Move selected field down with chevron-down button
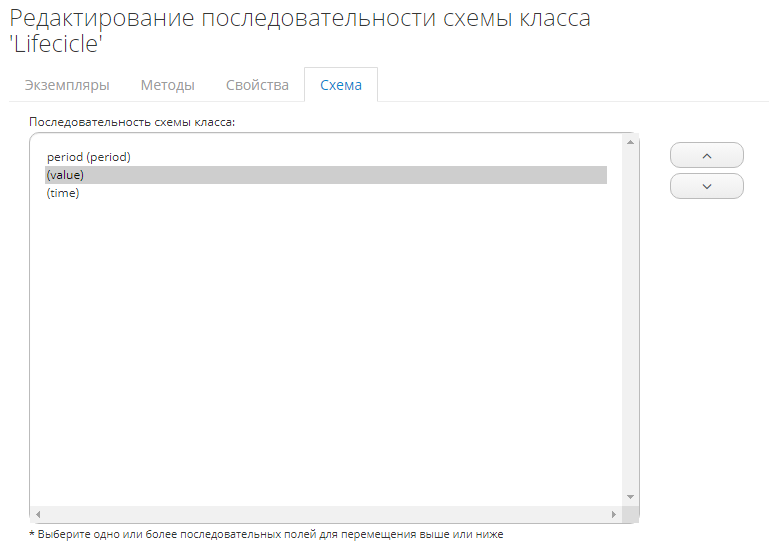This screenshot has height=551, width=769. click(x=706, y=186)
